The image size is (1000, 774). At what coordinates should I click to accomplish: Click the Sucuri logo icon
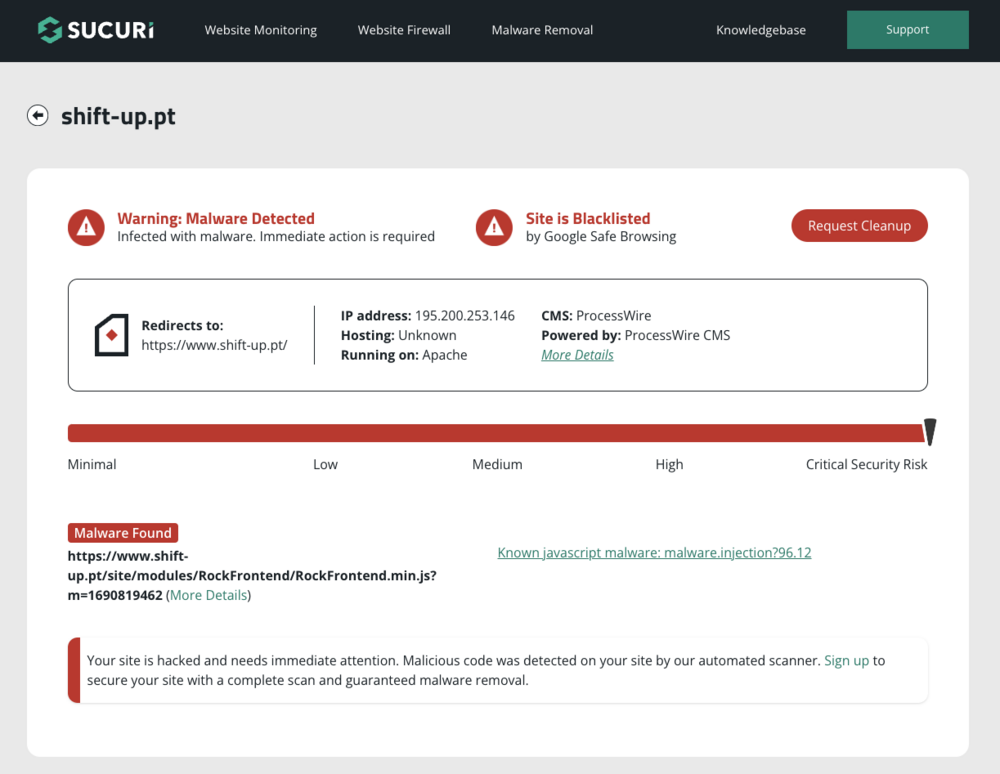coord(49,30)
